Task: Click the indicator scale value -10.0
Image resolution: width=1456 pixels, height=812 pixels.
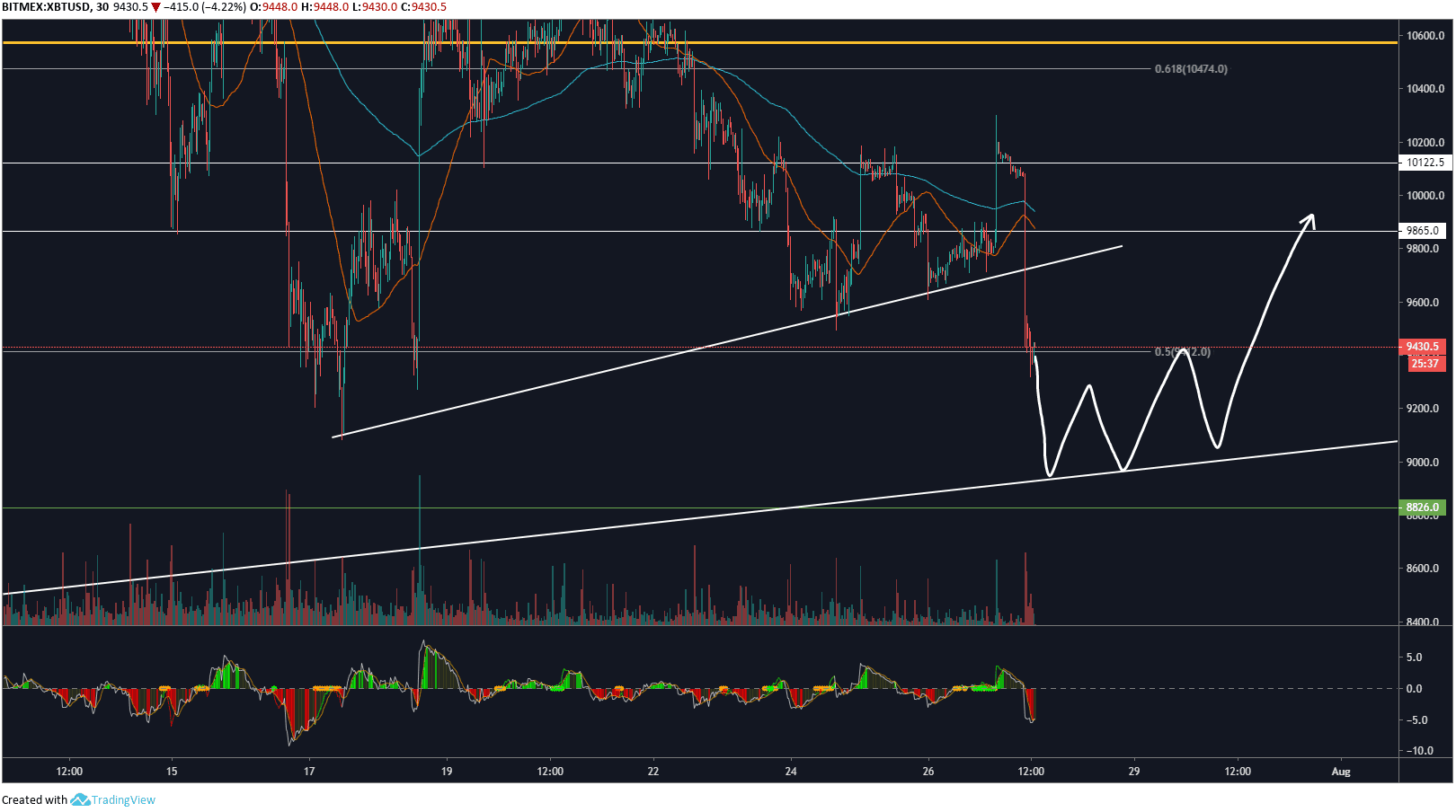Action: click(x=1419, y=751)
